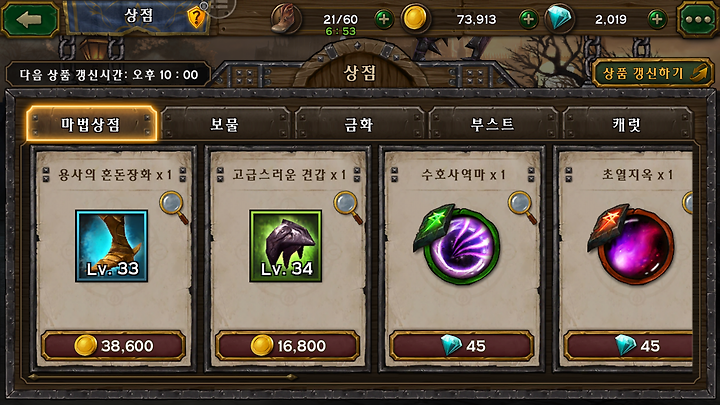Buy boots for 38,600 gold
The width and height of the screenshot is (720, 405).
[x=113, y=345]
